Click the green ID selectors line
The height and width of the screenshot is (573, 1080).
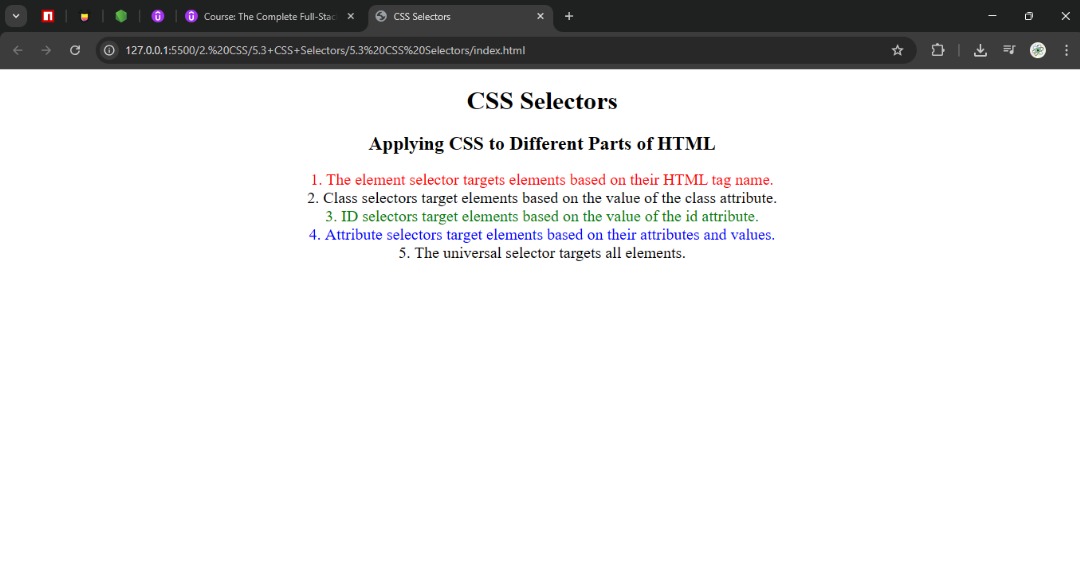[x=542, y=216]
